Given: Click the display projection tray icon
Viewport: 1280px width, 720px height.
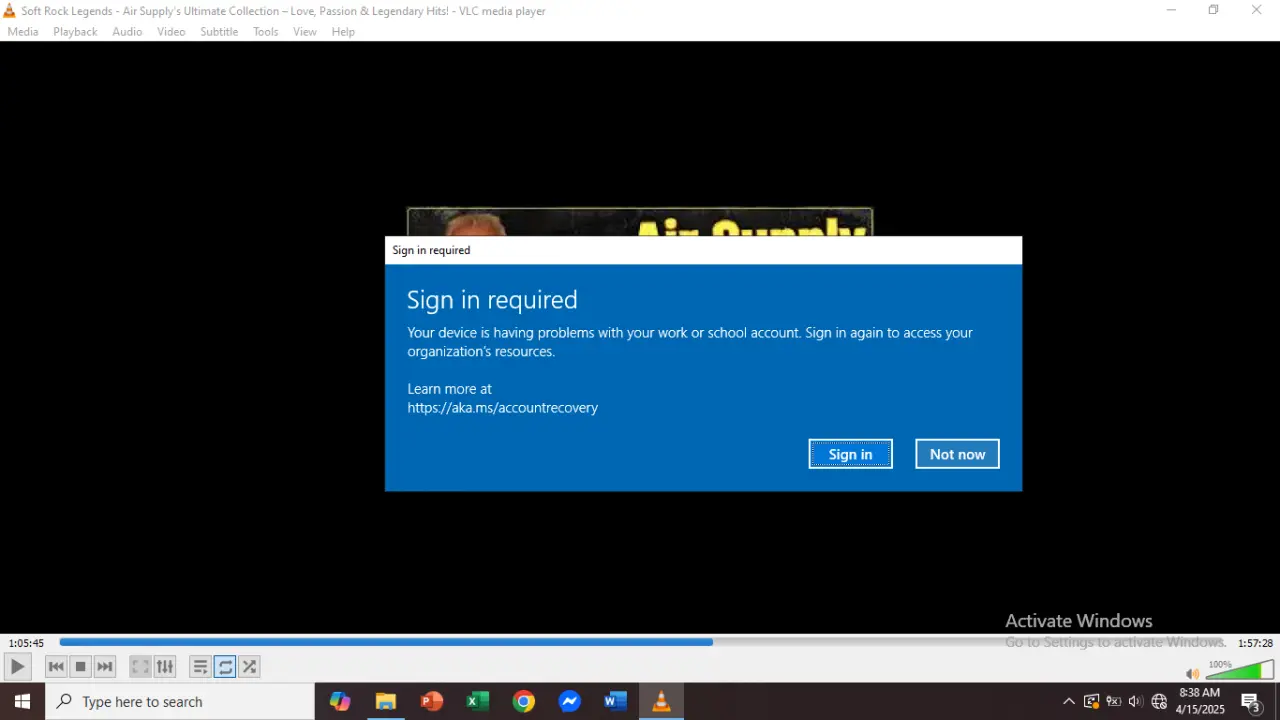Looking at the screenshot, I should point(1091,701).
